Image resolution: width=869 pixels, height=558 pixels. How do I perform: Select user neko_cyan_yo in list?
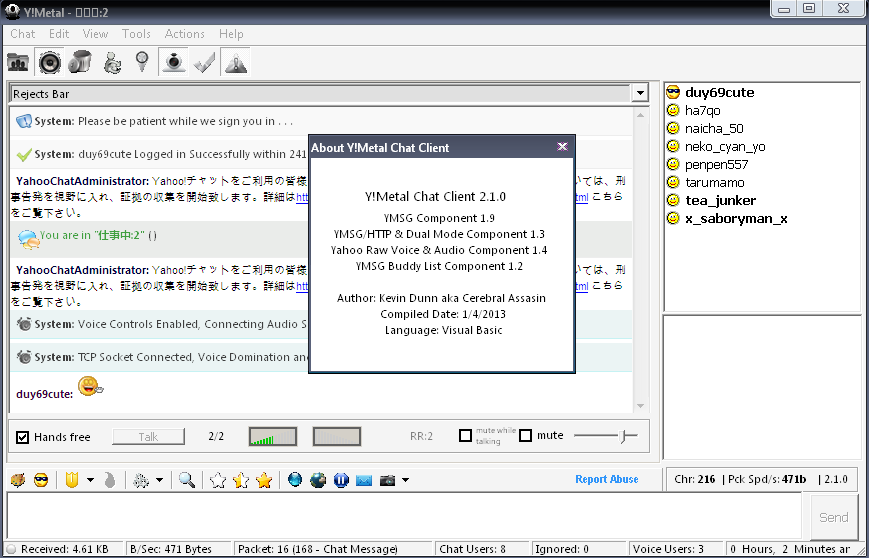(x=725, y=146)
